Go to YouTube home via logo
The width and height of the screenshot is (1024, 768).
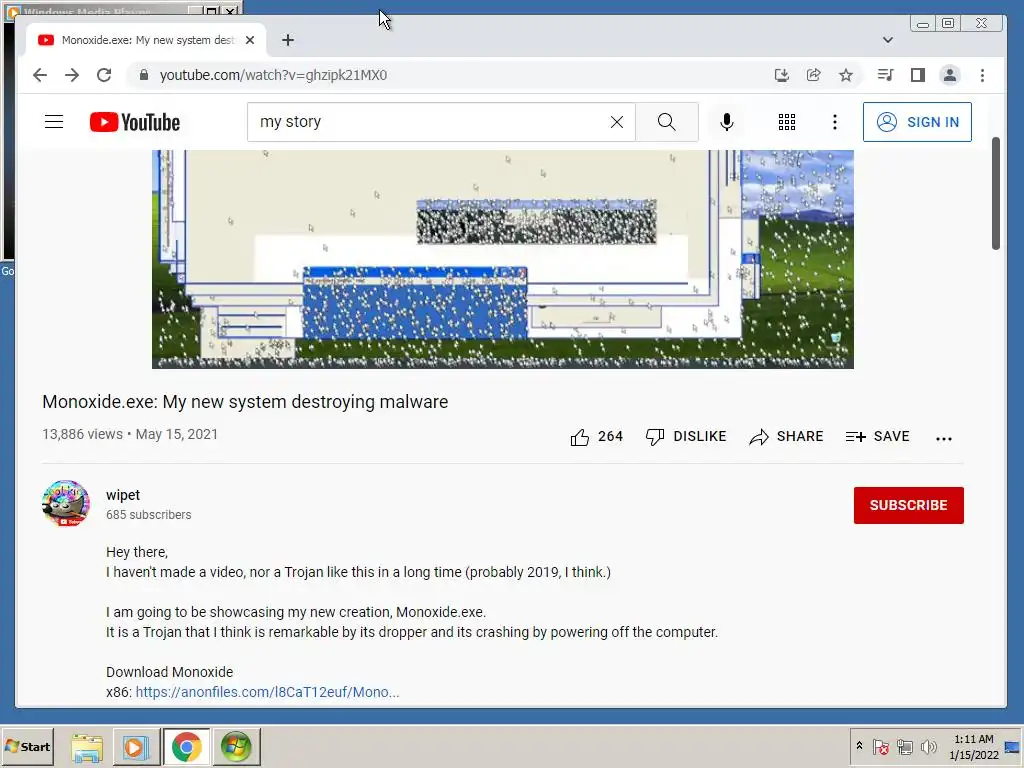pyautogui.click(x=135, y=122)
